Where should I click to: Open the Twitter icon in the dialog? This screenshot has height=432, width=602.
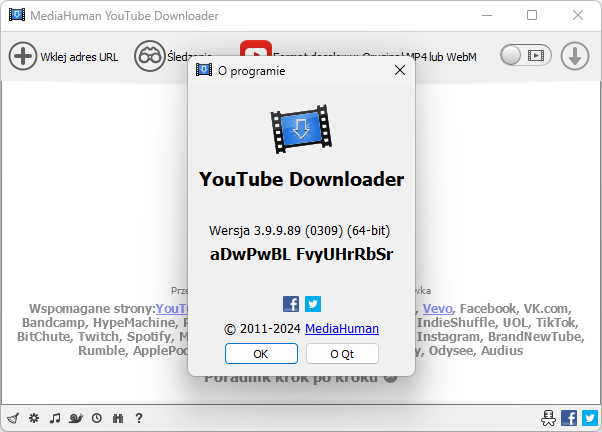313,304
